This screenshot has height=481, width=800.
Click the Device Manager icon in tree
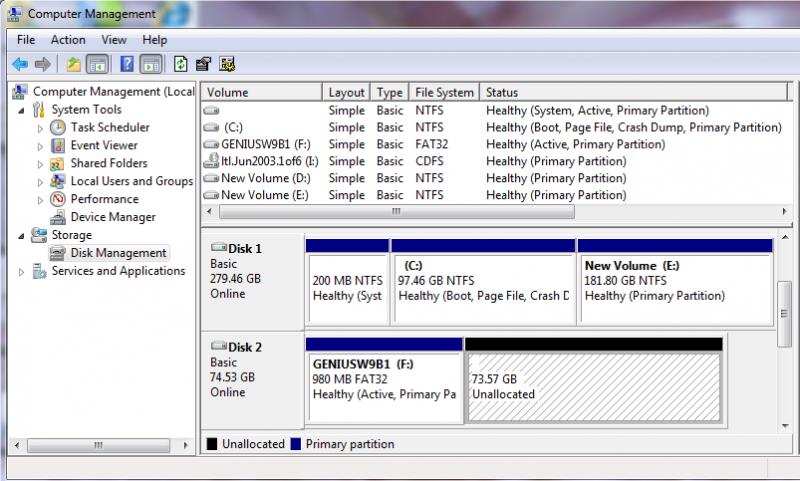tap(58, 217)
